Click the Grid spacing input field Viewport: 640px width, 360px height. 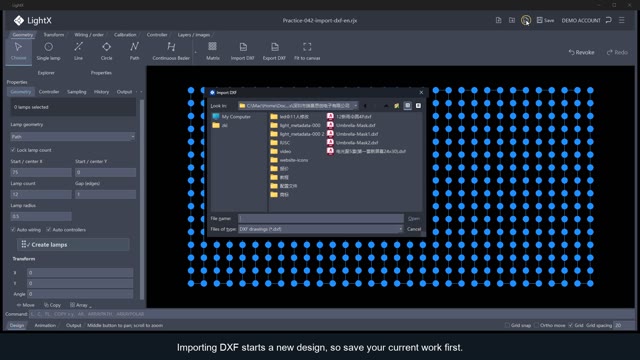tap(624, 325)
